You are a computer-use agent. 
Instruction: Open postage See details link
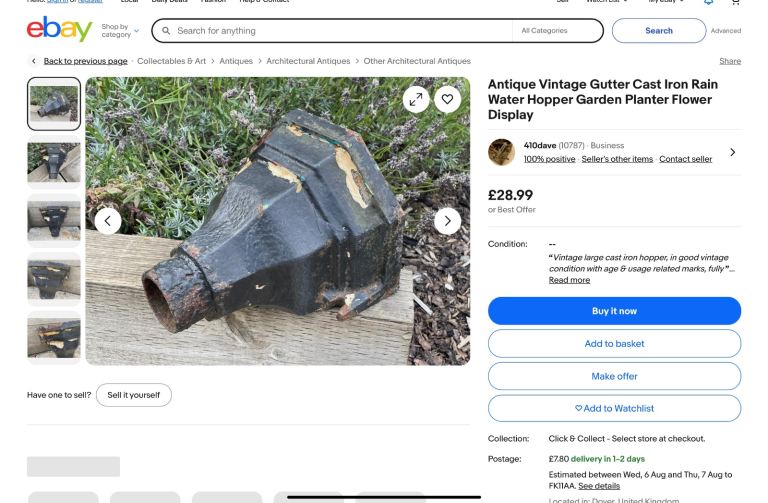599,486
